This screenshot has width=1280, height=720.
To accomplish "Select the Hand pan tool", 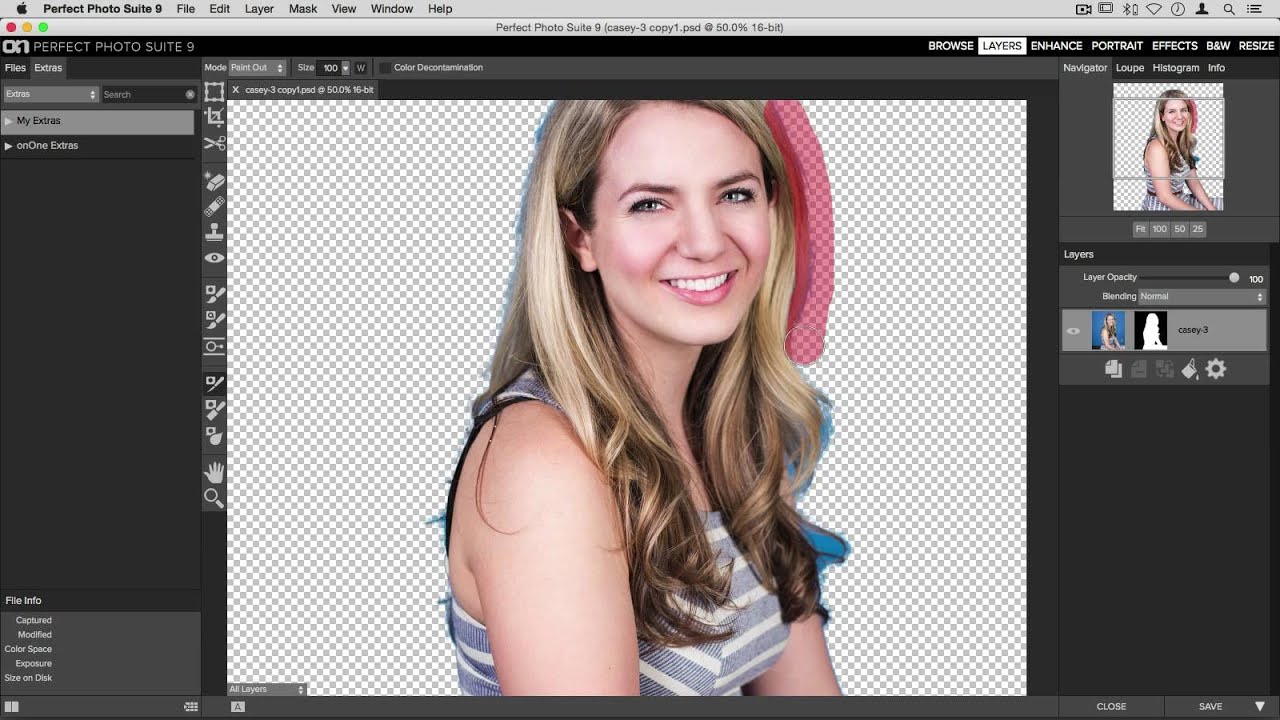I will point(214,471).
